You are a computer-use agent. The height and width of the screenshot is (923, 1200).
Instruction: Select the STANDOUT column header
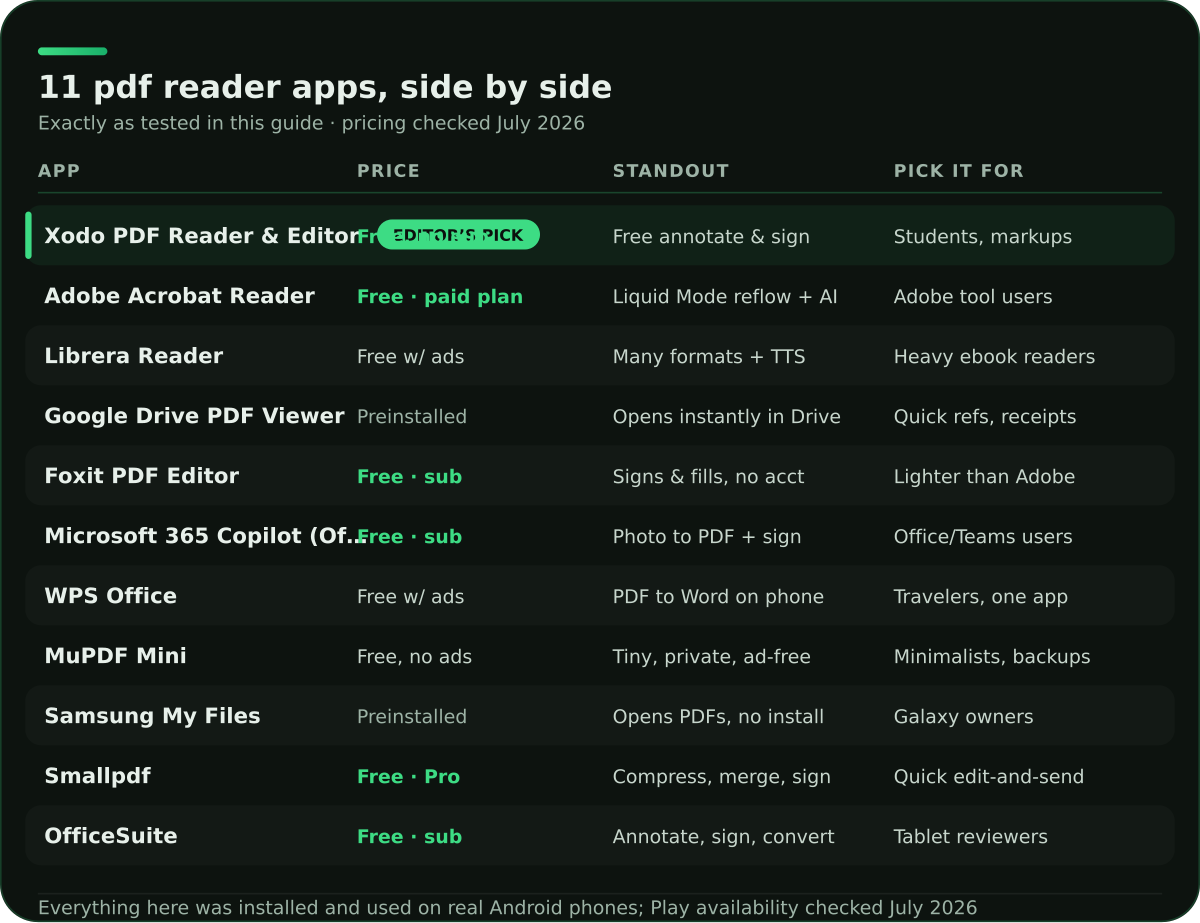(x=671, y=171)
